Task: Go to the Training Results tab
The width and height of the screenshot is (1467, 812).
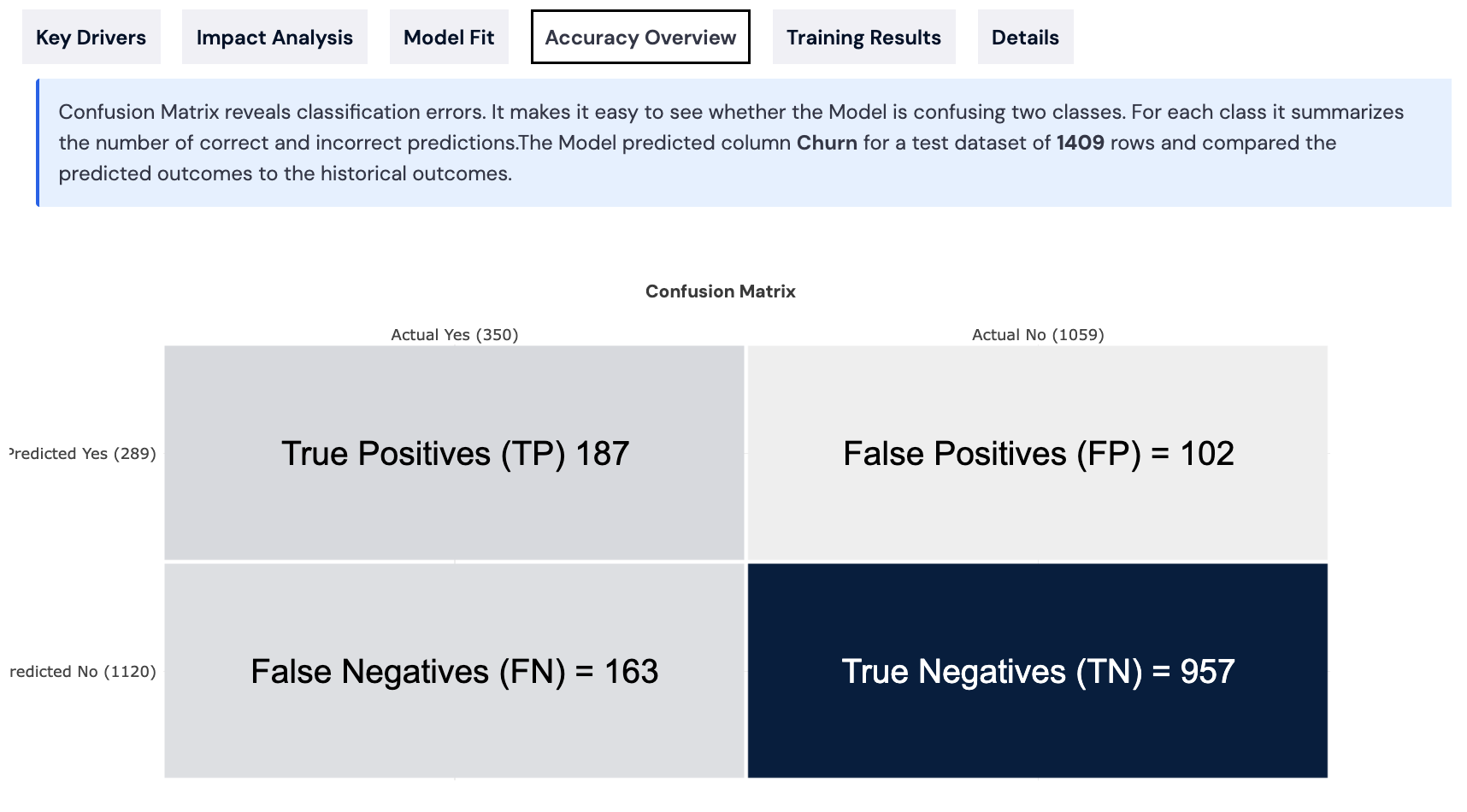Action: 863,38
